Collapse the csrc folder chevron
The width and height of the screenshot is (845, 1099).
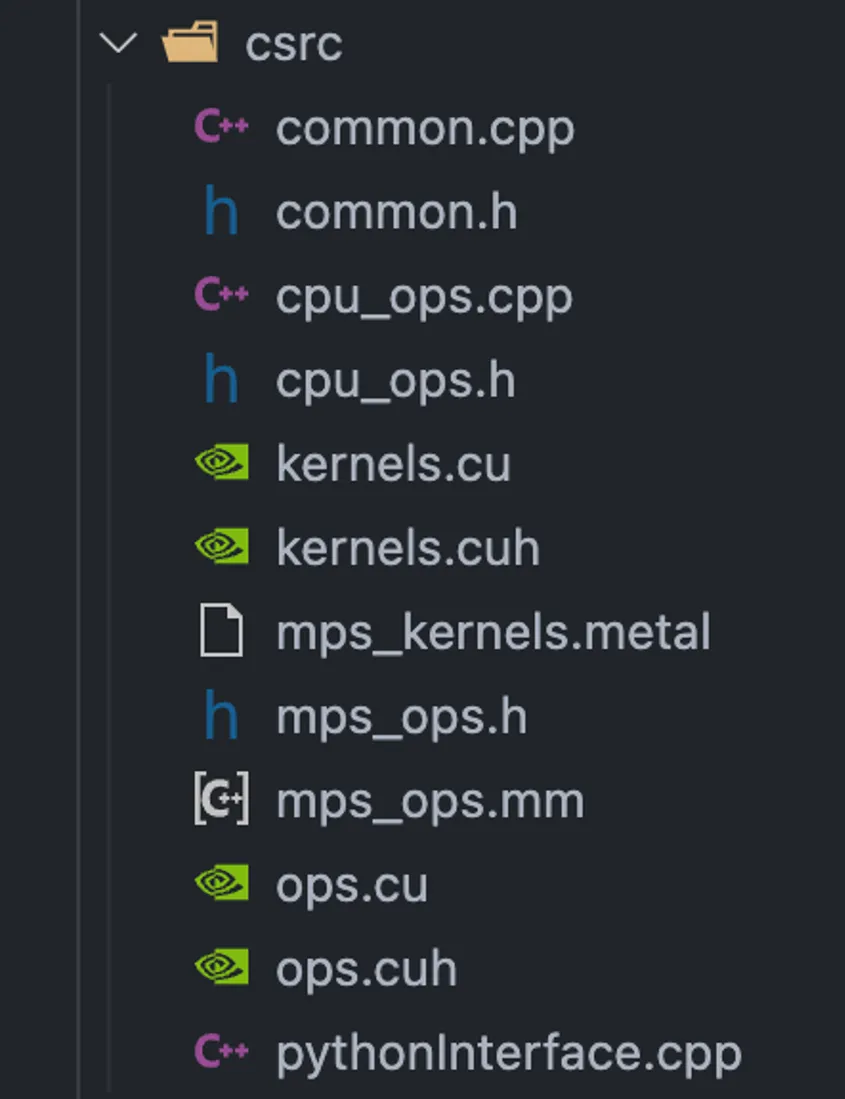point(119,44)
